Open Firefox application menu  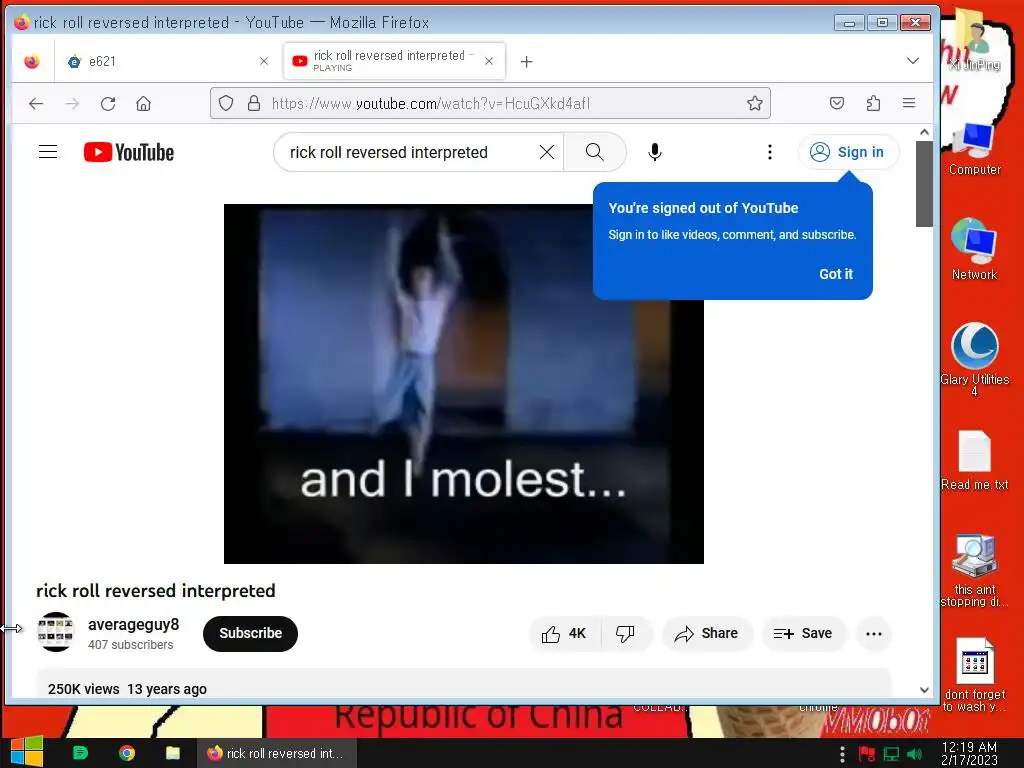click(x=908, y=103)
